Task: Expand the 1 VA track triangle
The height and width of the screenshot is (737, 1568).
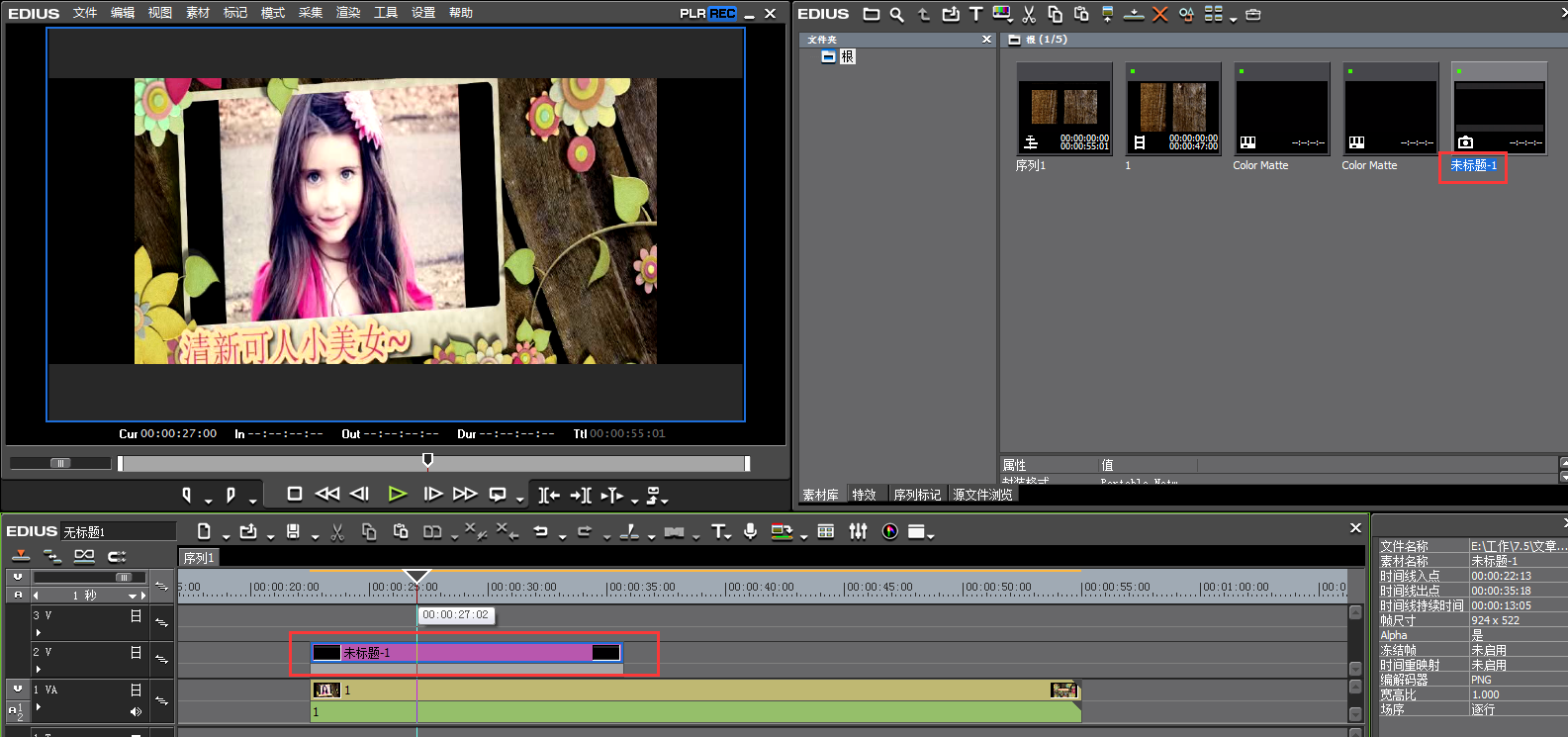Action: (39, 706)
